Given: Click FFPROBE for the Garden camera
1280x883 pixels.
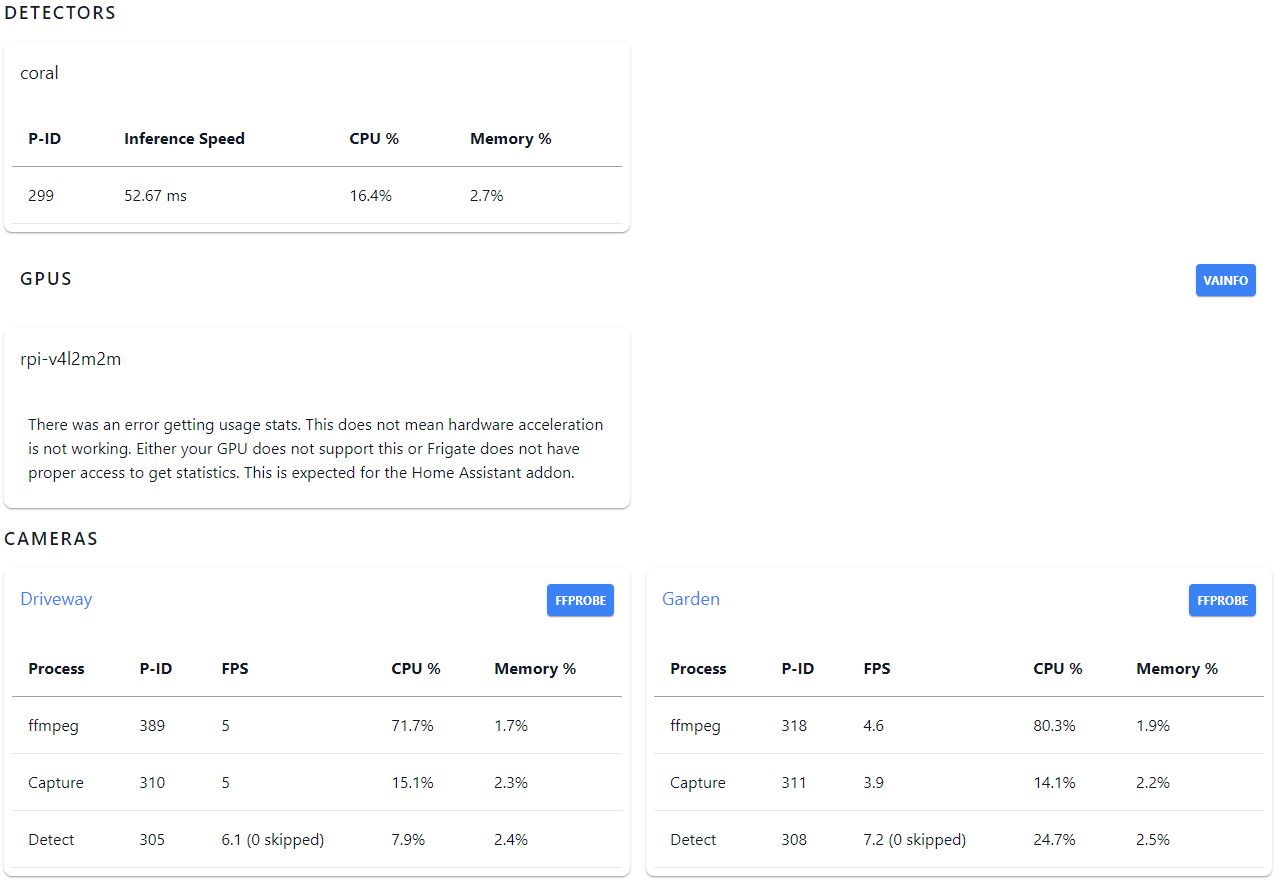Looking at the screenshot, I should coord(1222,600).
